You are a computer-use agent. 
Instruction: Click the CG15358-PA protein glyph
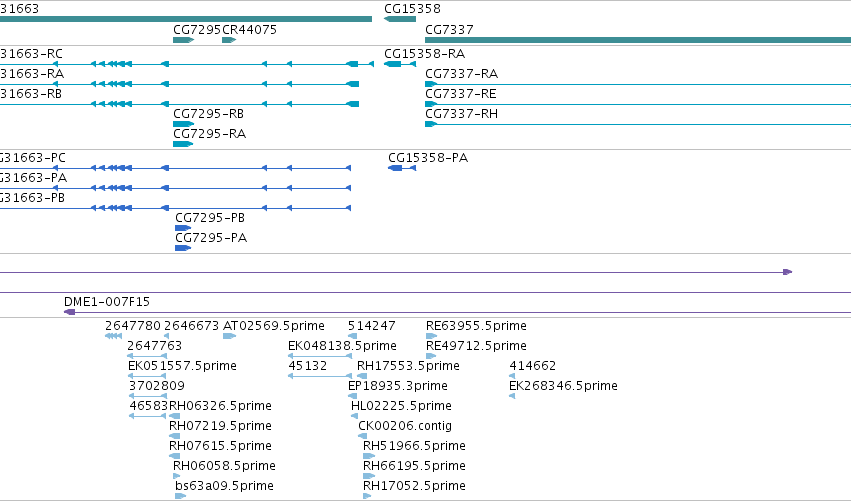[x=402, y=168]
